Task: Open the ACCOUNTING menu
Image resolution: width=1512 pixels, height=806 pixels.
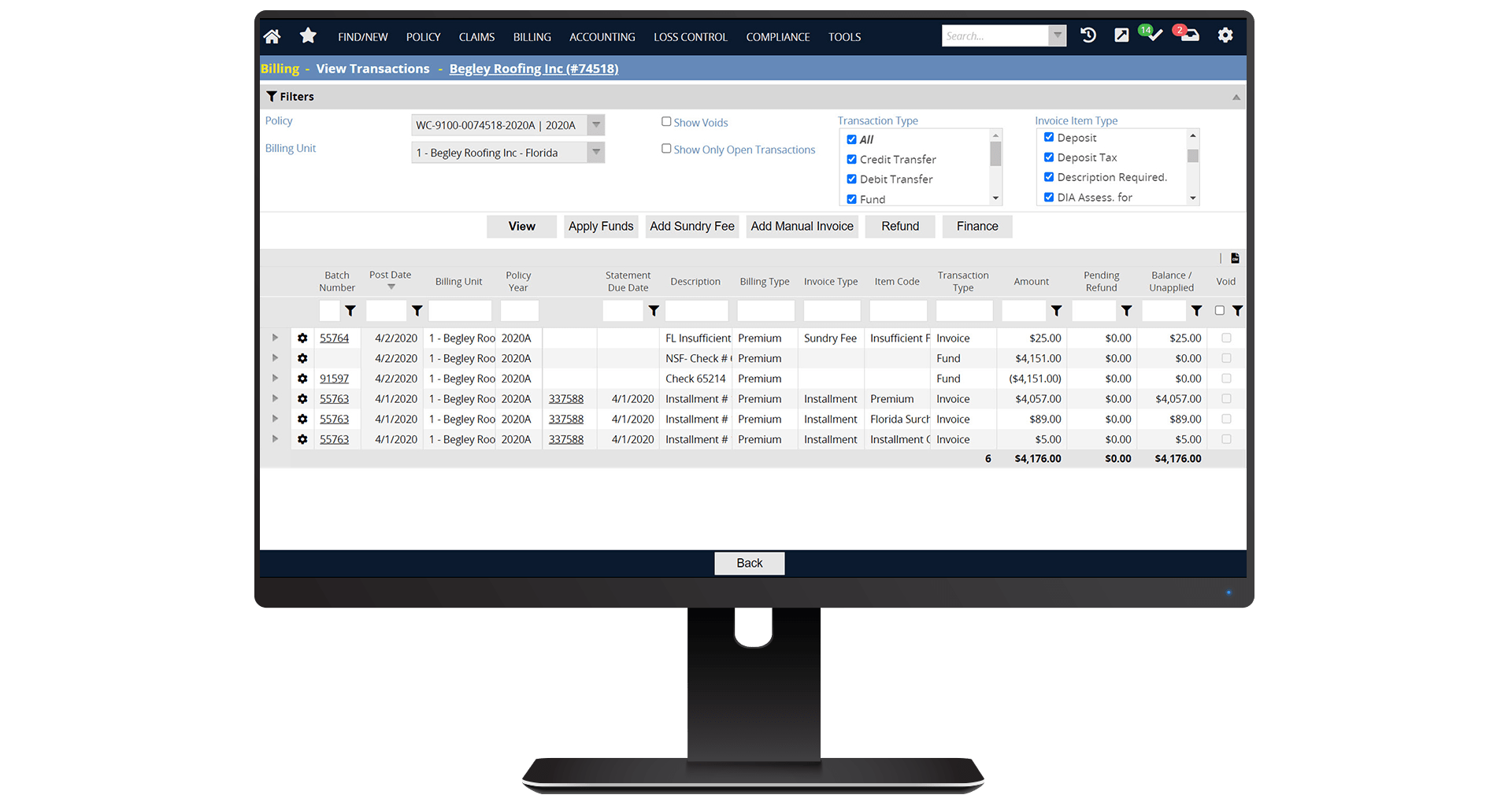Action: click(x=602, y=37)
